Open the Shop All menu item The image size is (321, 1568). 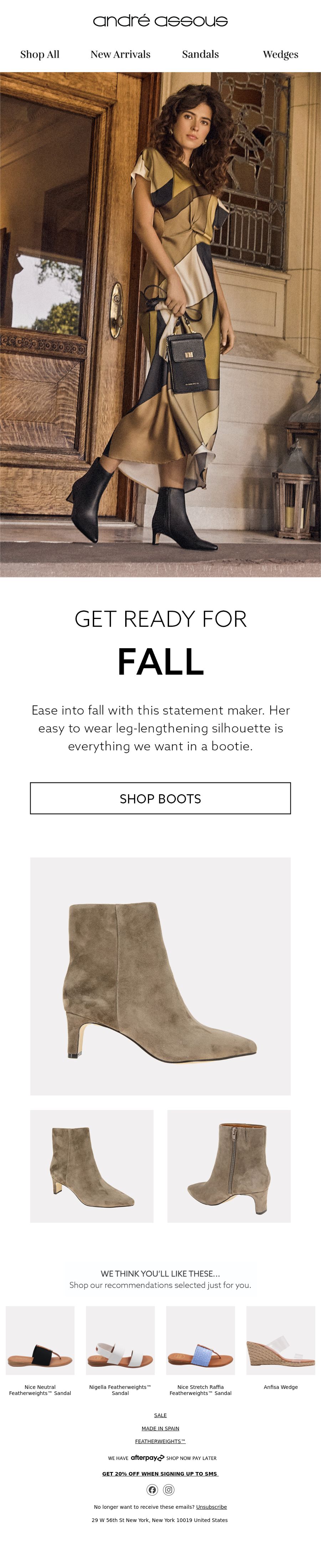[x=40, y=54]
